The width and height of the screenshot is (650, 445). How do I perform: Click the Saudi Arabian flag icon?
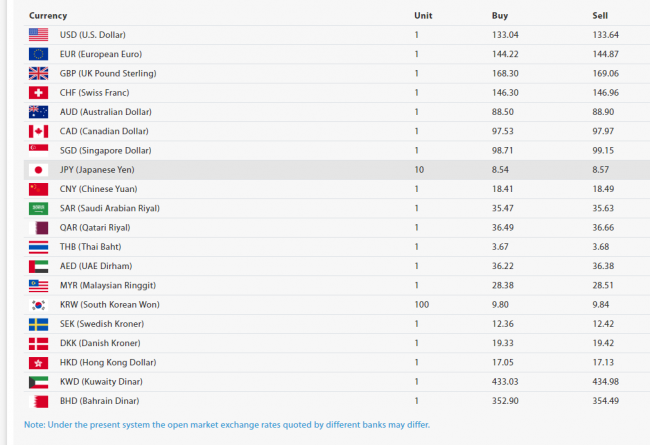point(39,208)
